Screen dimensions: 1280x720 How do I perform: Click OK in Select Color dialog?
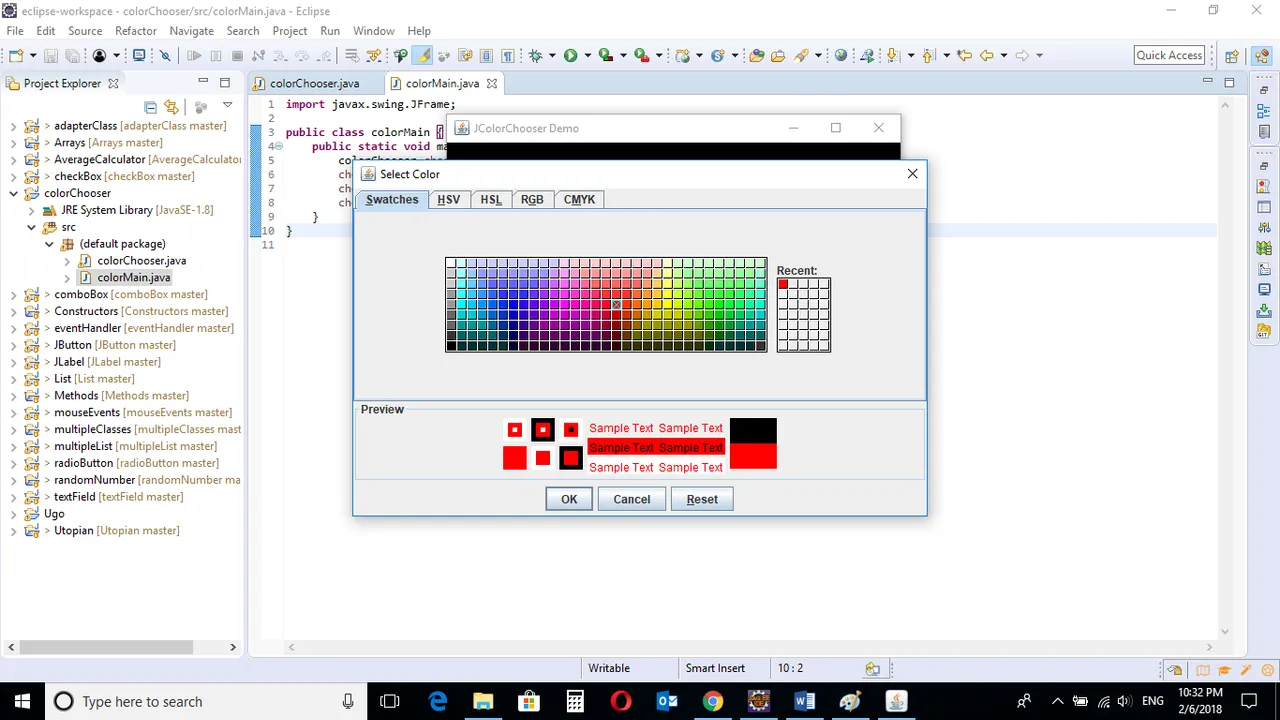pyautogui.click(x=569, y=499)
